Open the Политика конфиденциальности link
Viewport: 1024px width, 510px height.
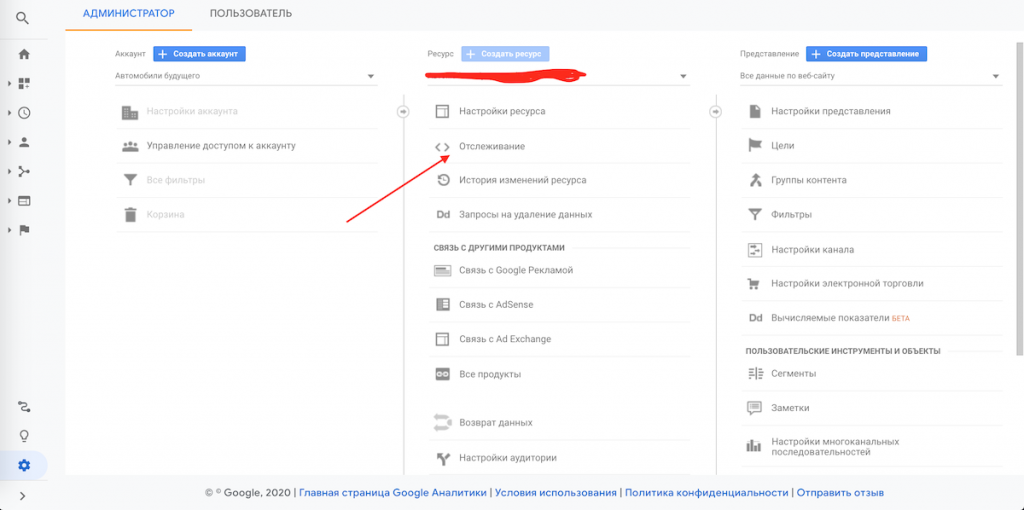706,492
